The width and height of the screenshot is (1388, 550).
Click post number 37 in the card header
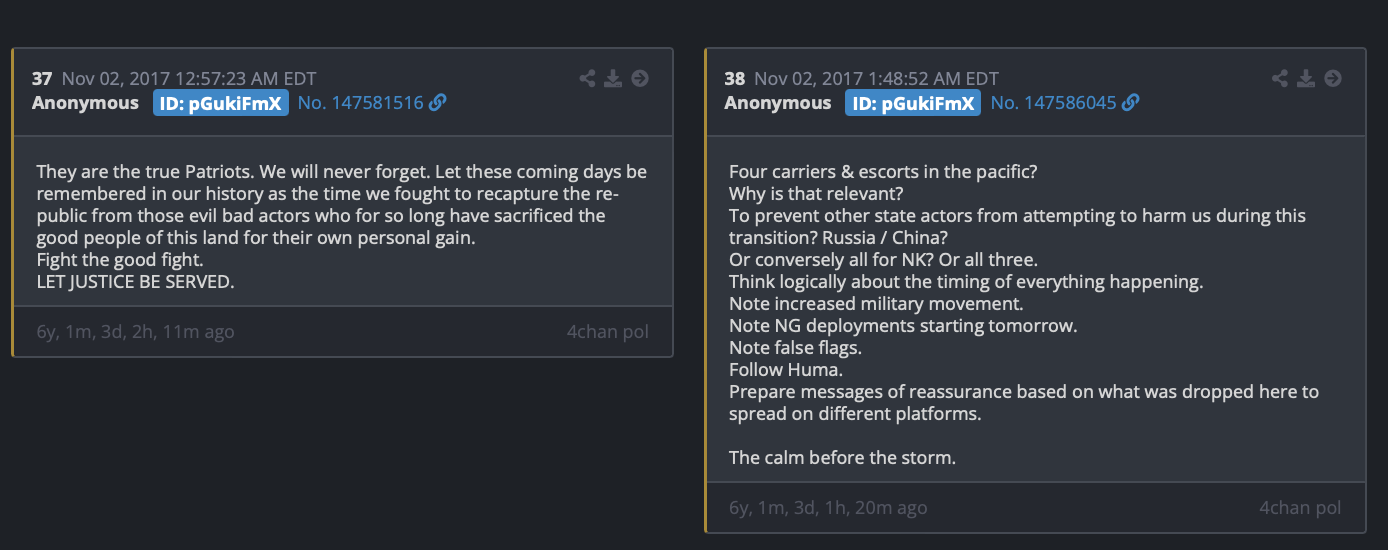[x=42, y=78]
